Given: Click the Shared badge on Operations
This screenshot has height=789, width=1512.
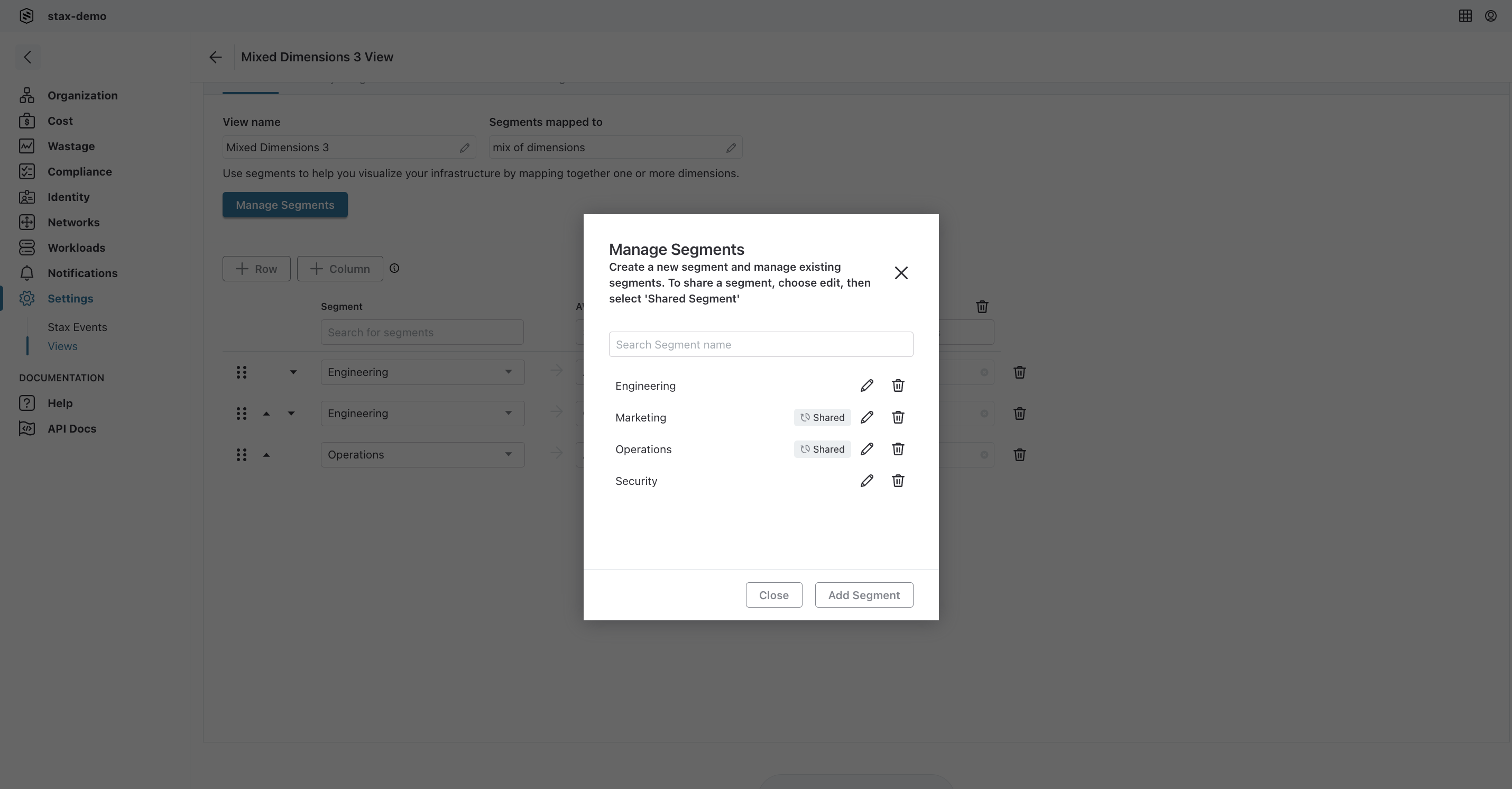Looking at the screenshot, I should point(822,449).
